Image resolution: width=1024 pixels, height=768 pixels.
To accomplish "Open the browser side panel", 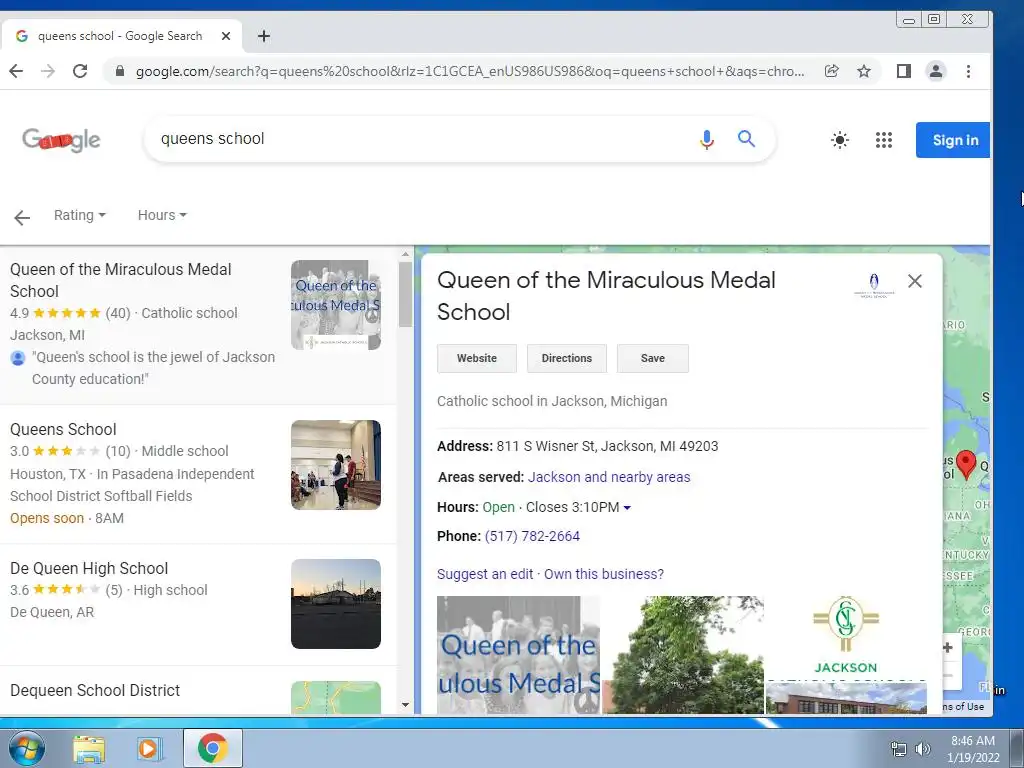I will (904, 71).
